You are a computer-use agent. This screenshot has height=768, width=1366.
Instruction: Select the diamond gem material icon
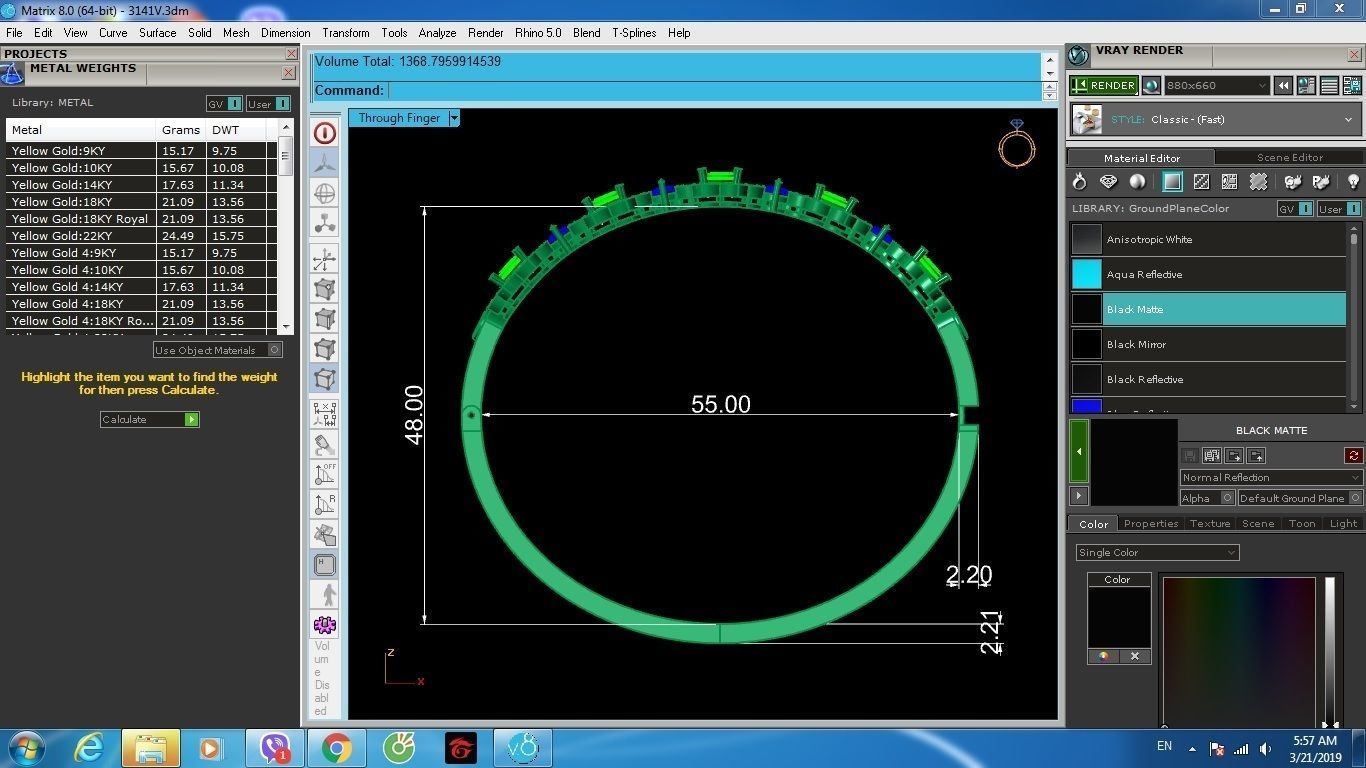pos(1108,182)
